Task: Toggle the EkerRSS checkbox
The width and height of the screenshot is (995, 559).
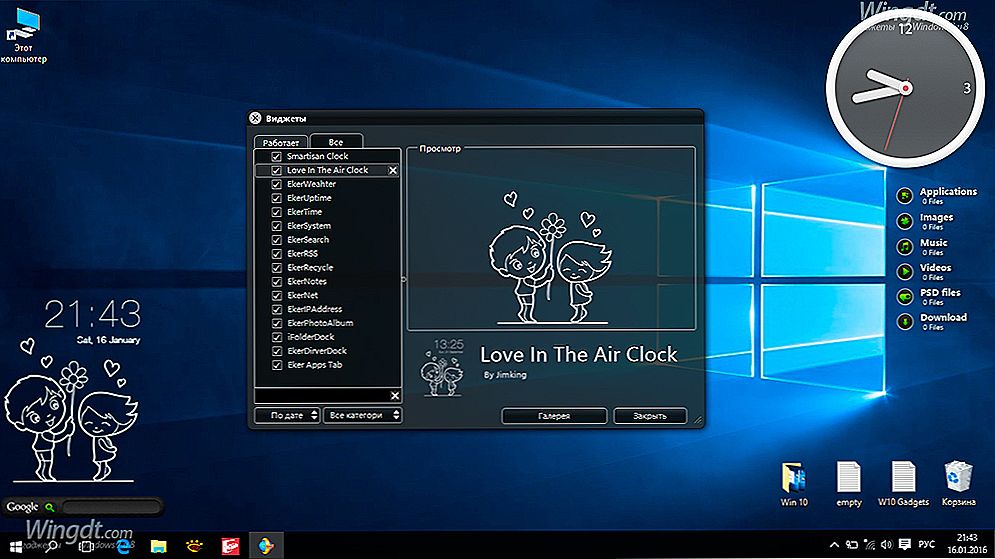Action: 277,254
